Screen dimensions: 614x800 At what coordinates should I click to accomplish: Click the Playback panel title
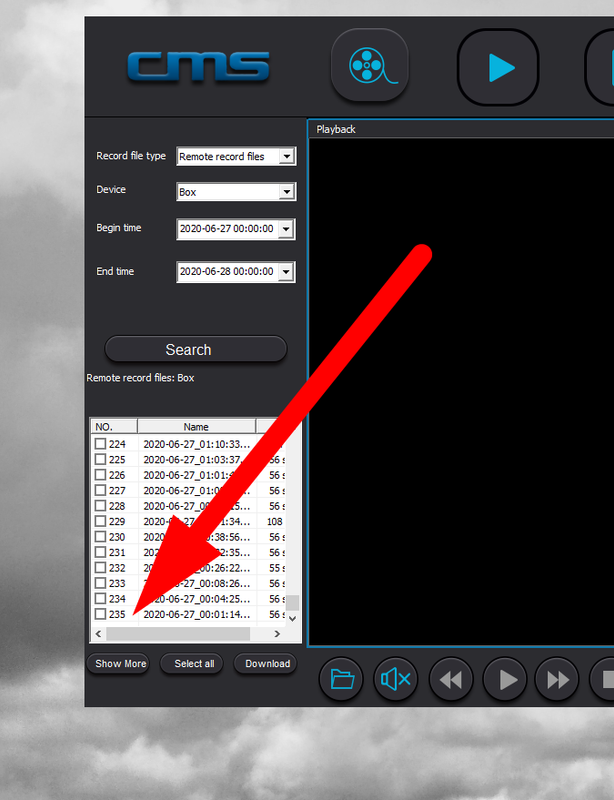[336, 130]
